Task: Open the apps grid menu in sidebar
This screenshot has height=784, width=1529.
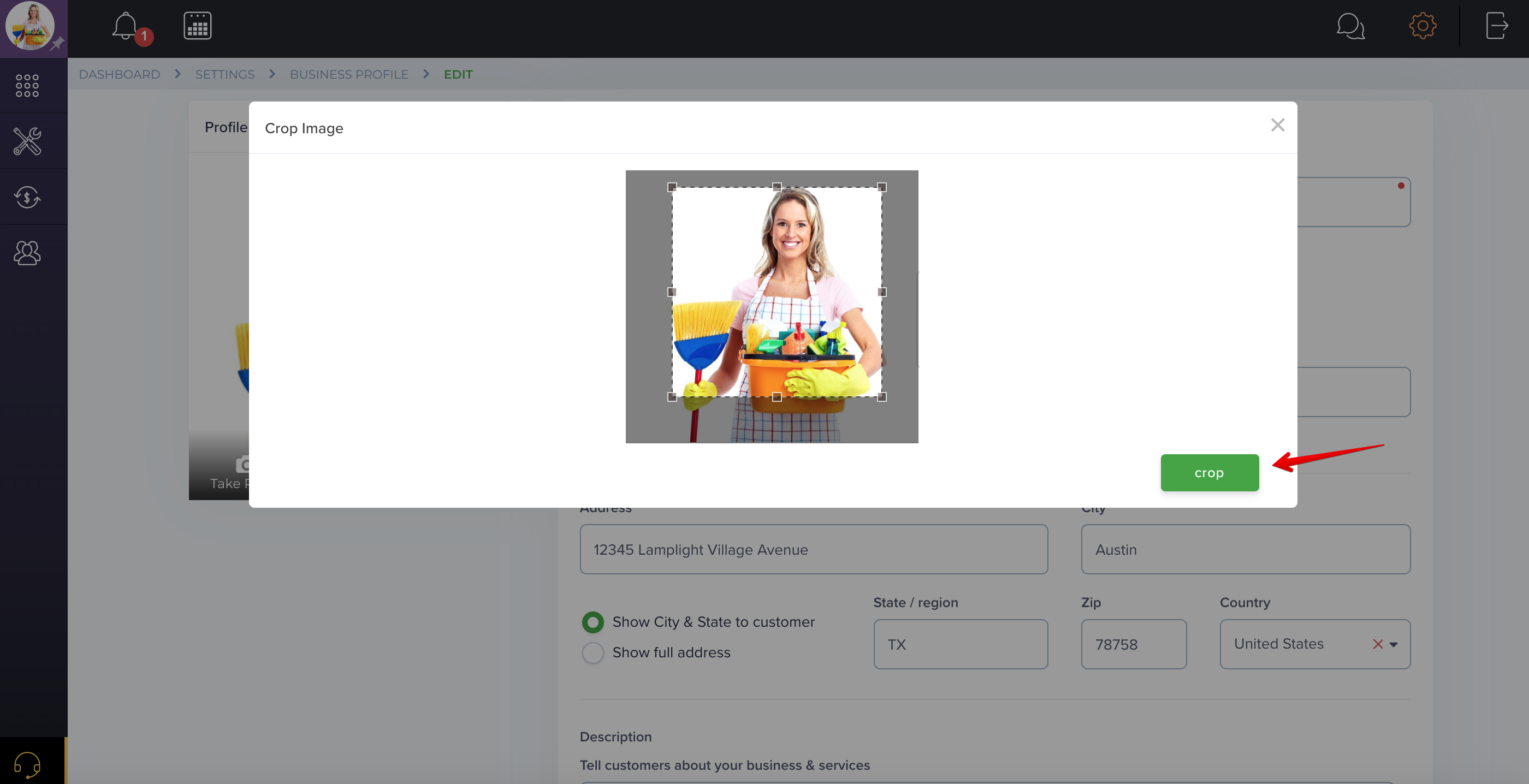Action: [x=27, y=86]
